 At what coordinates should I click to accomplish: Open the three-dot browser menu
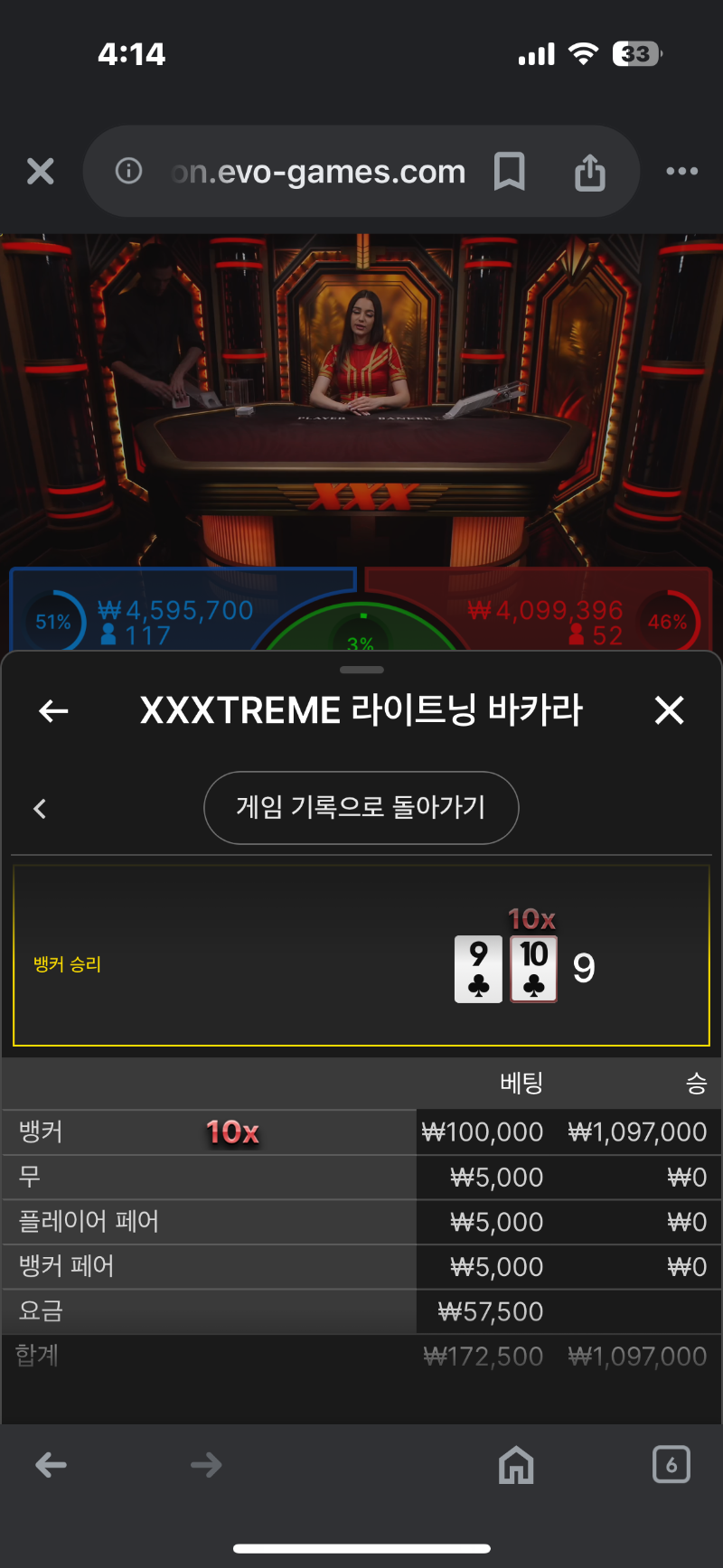[x=681, y=171]
